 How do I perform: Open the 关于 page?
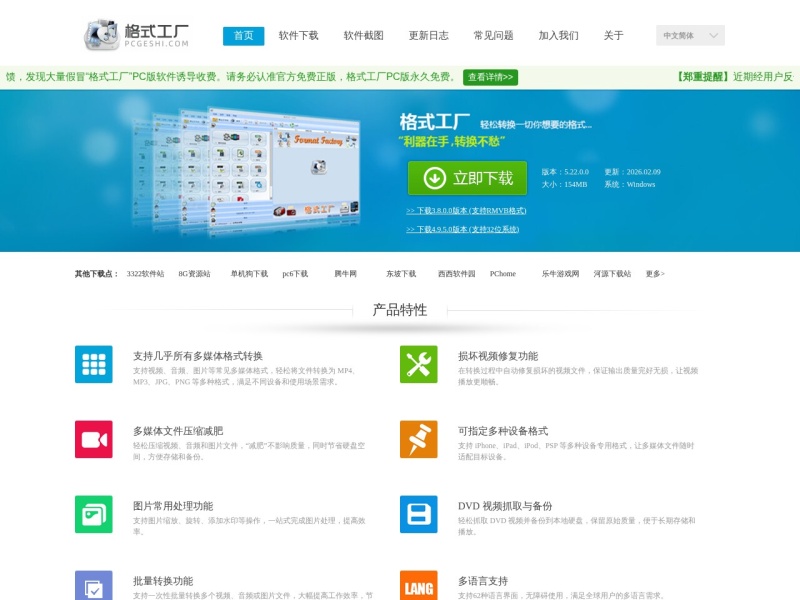(613, 36)
